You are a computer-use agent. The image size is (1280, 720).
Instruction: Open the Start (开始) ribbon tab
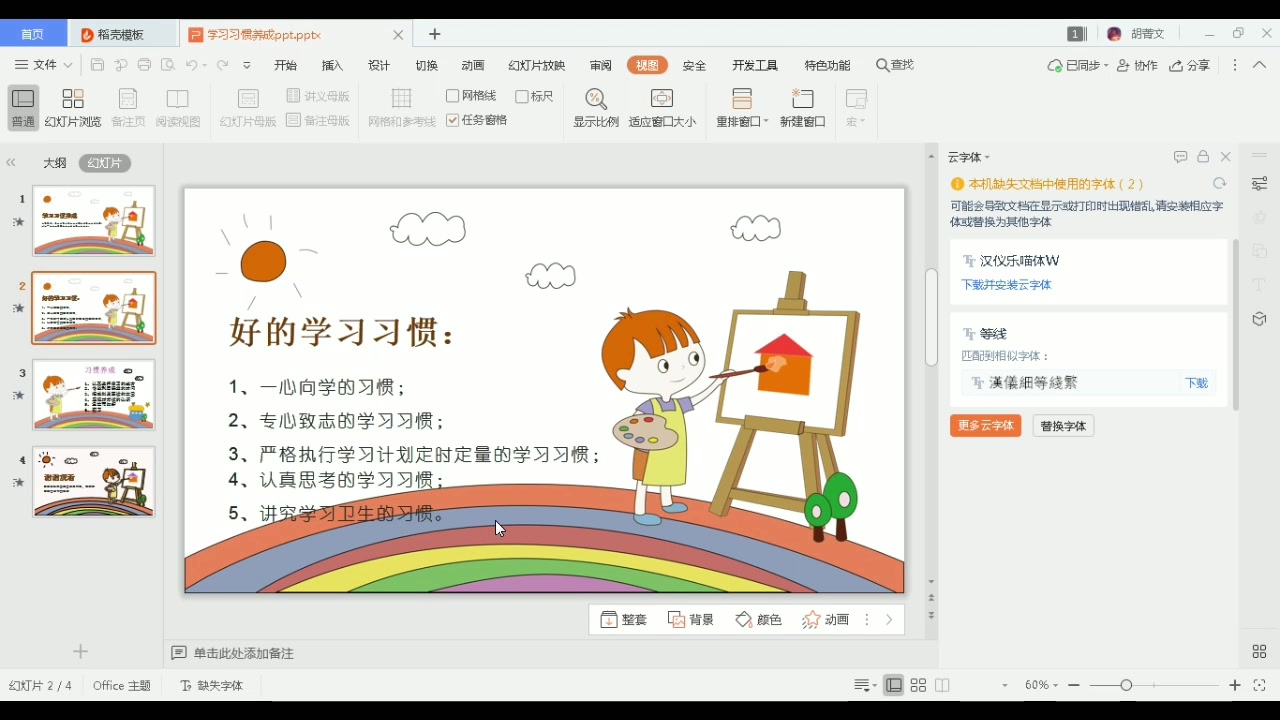tap(286, 65)
